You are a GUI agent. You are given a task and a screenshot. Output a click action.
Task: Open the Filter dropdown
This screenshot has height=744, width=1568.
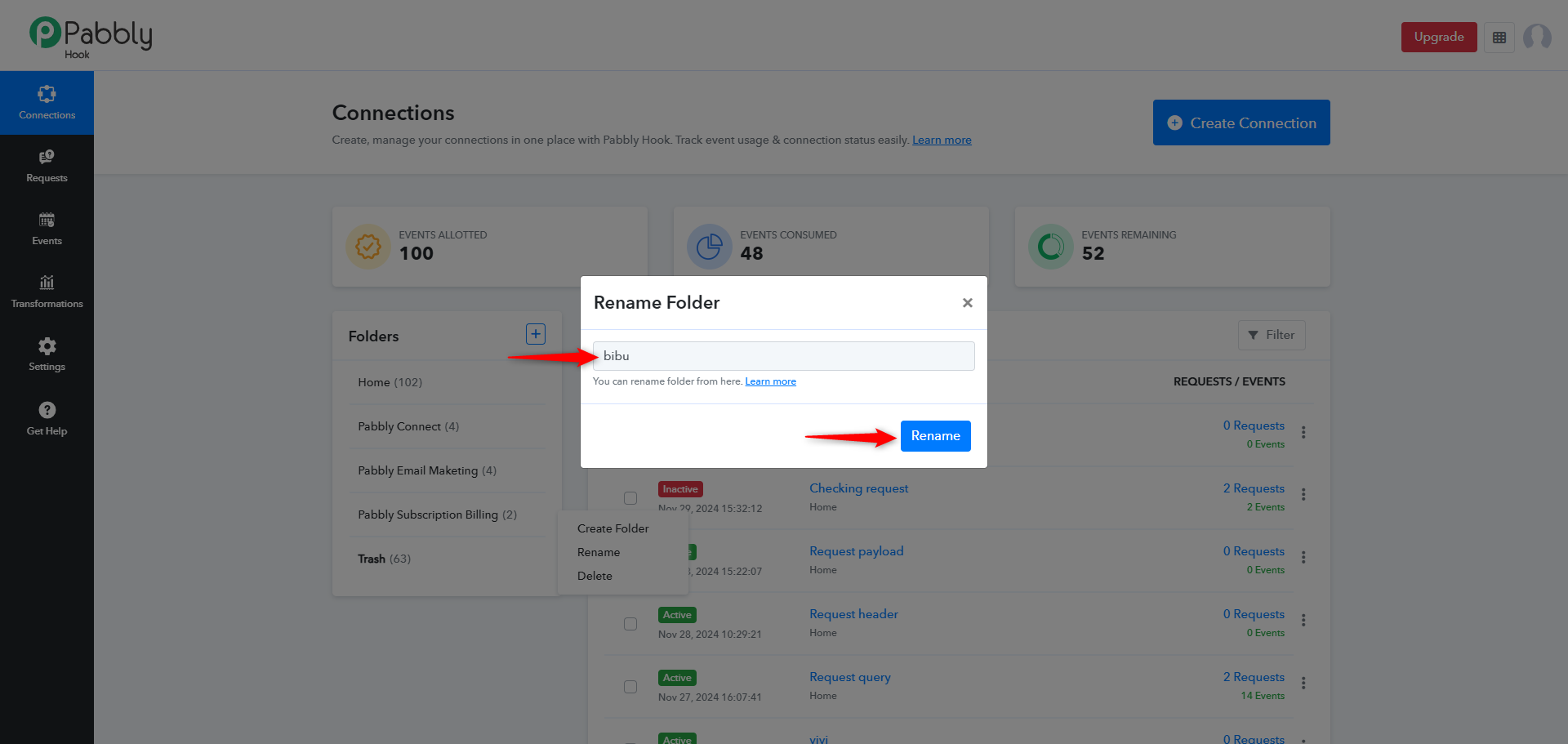pos(1272,335)
